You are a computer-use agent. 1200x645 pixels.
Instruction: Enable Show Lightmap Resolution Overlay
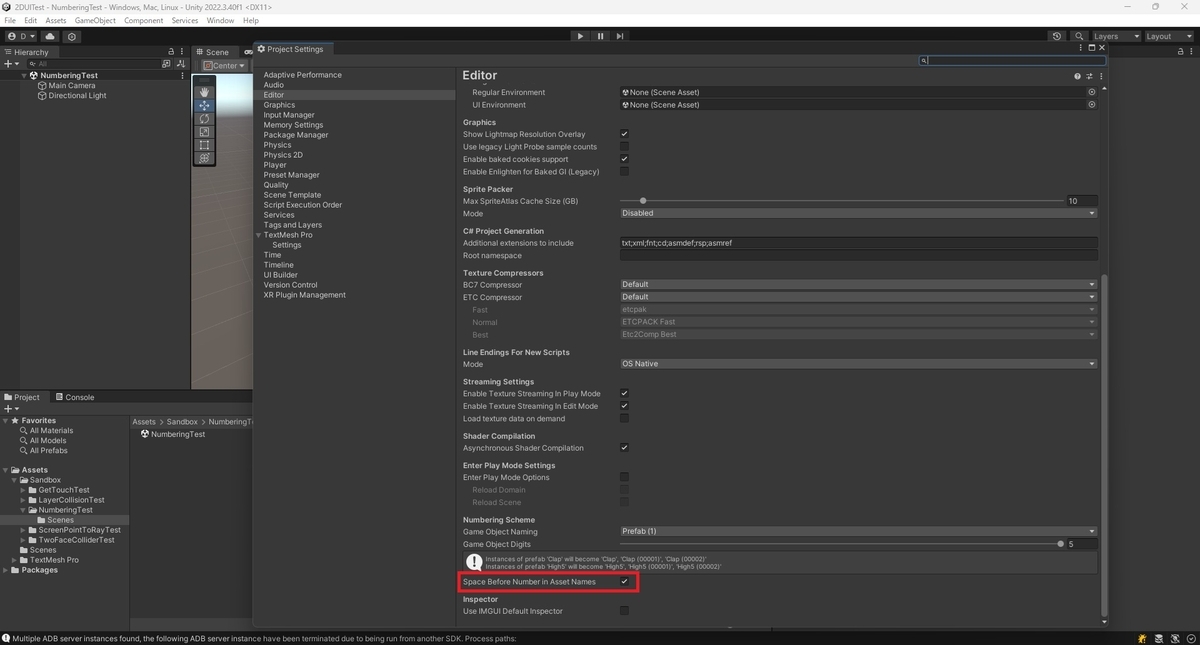624,134
